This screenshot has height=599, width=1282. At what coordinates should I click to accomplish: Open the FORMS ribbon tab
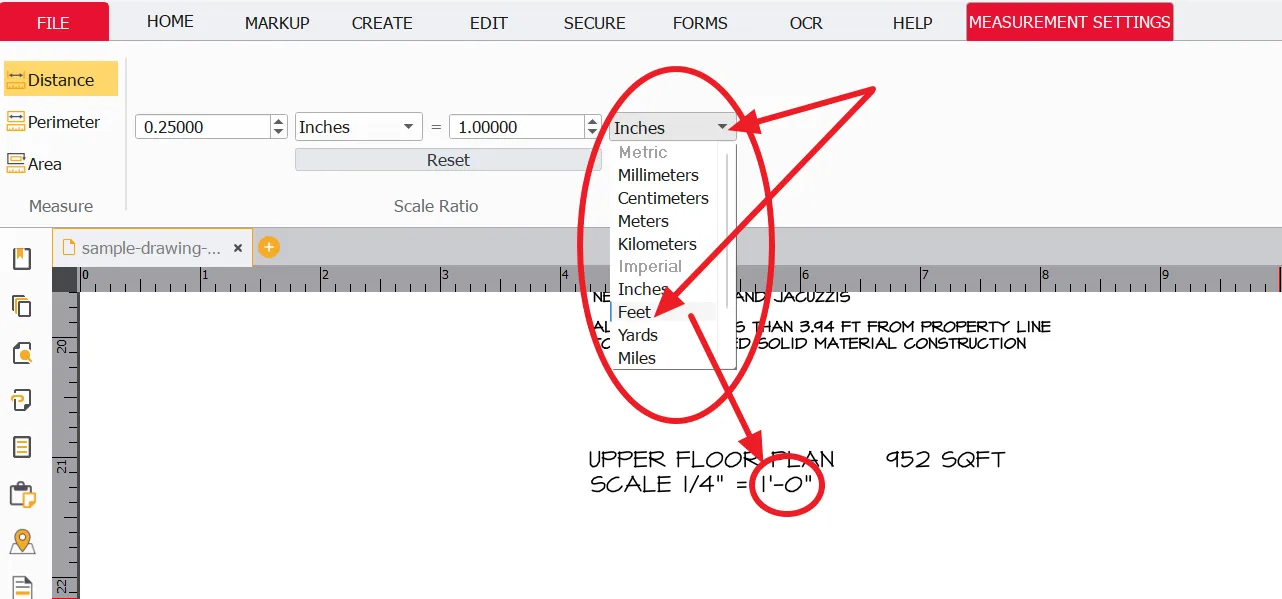tap(700, 23)
